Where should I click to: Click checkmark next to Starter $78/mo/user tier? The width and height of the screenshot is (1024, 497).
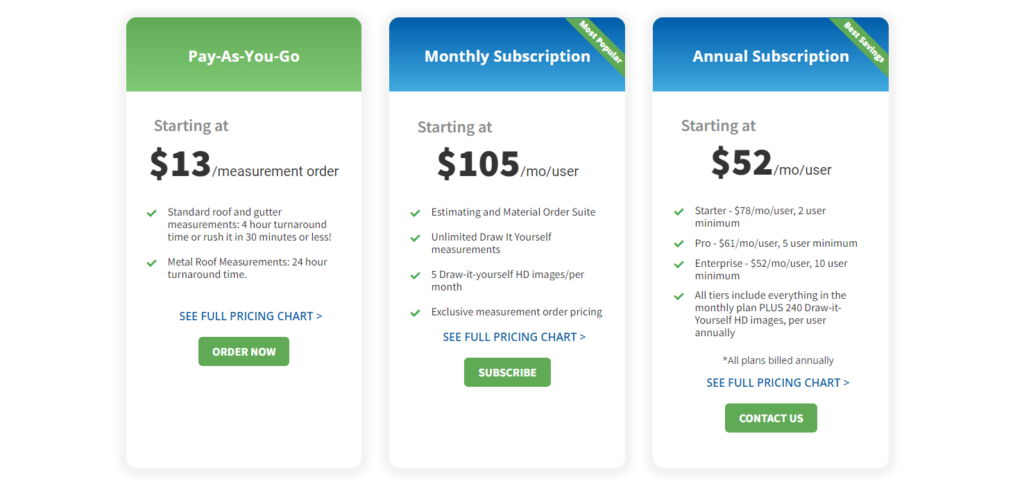pos(679,212)
